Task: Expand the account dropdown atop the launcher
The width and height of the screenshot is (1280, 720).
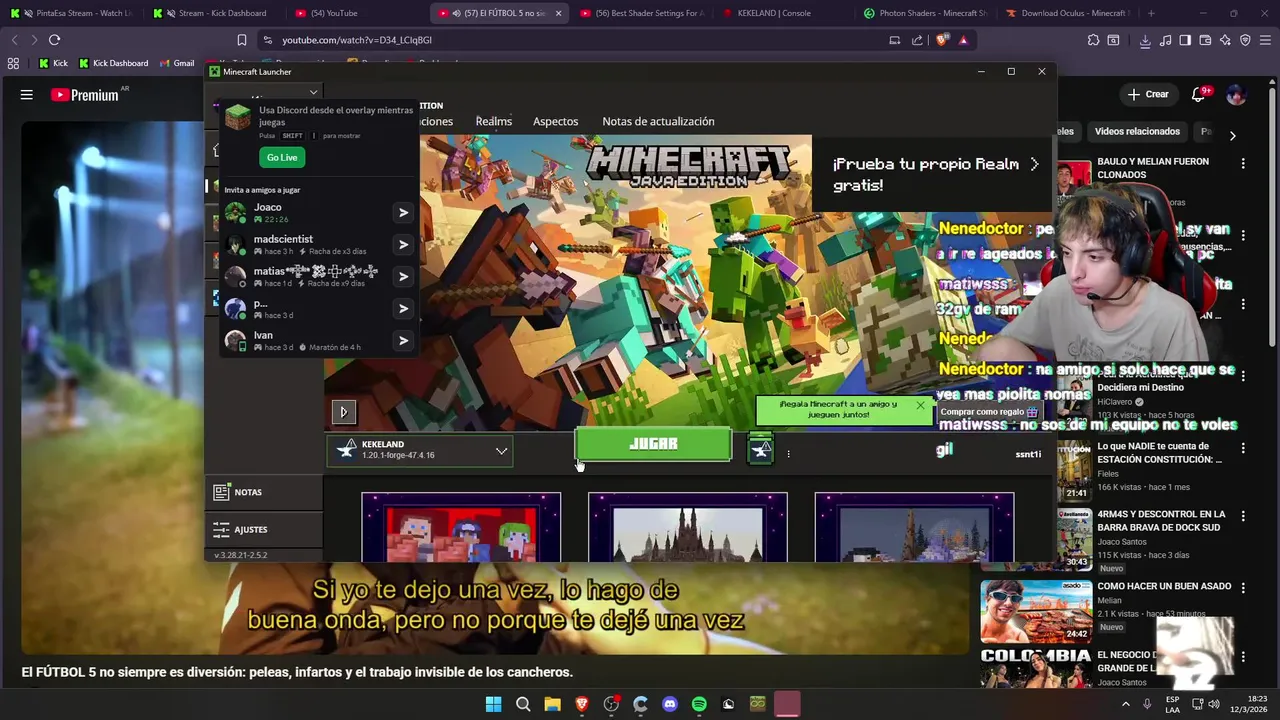Action: pyautogui.click(x=313, y=93)
